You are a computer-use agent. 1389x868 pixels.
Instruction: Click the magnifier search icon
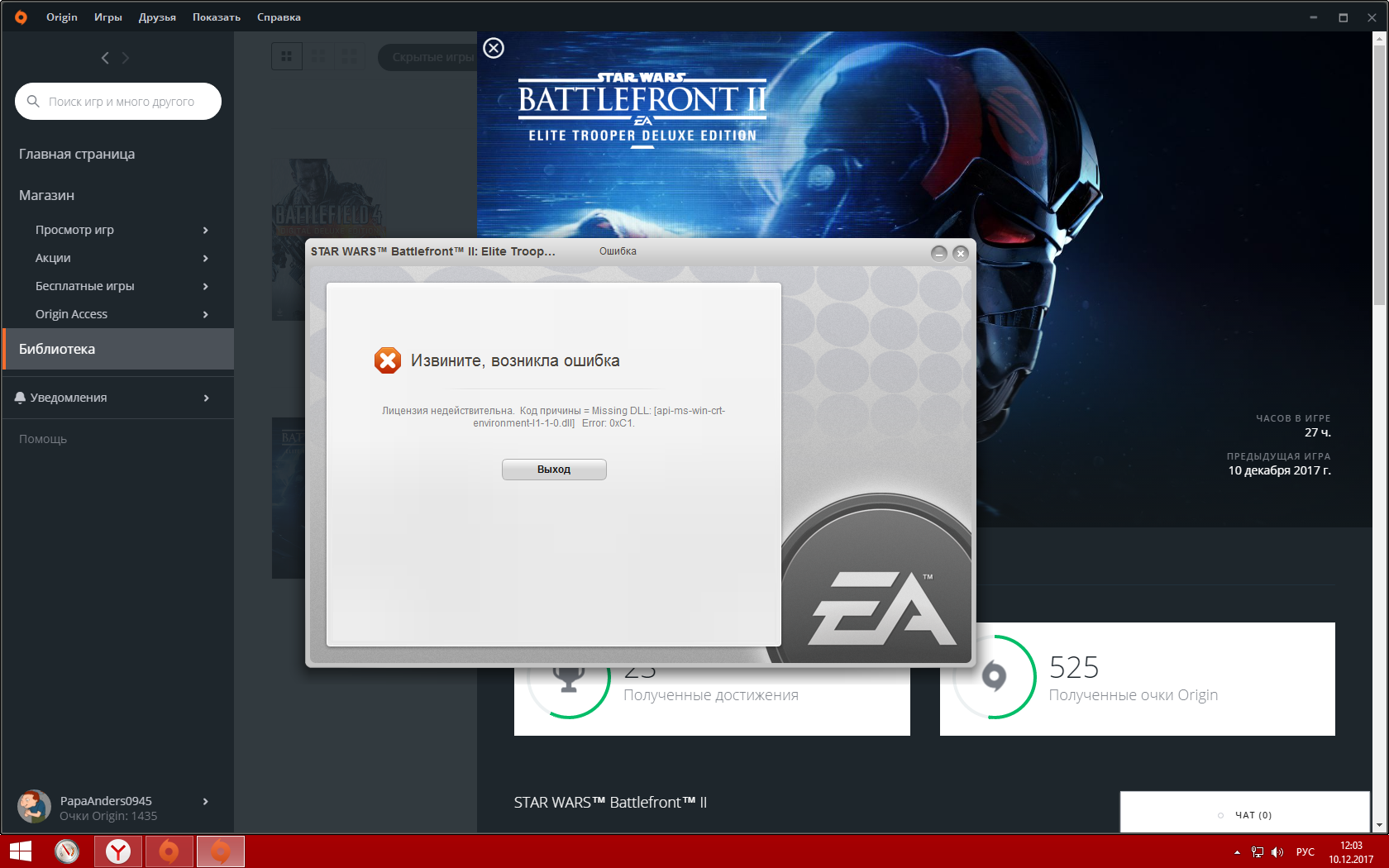coord(33,101)
